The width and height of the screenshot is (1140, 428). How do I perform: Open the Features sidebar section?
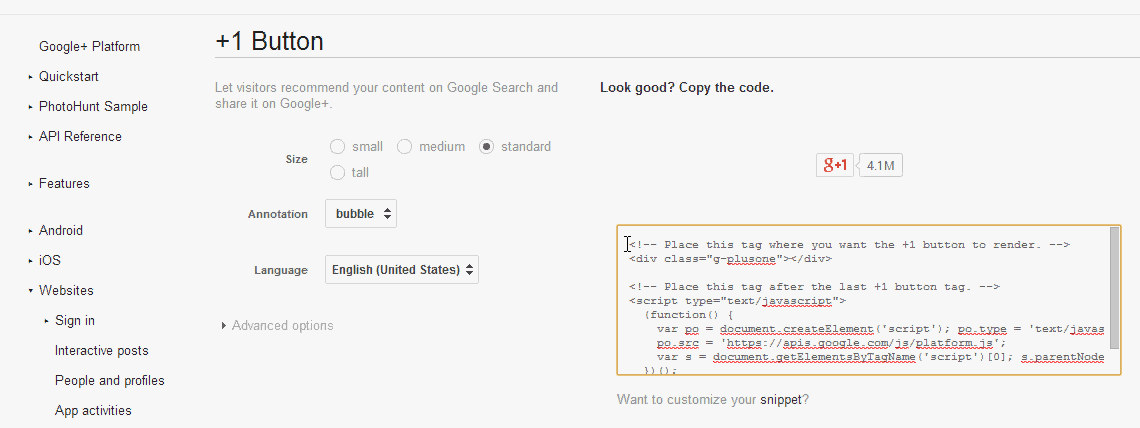pos(64,184)
